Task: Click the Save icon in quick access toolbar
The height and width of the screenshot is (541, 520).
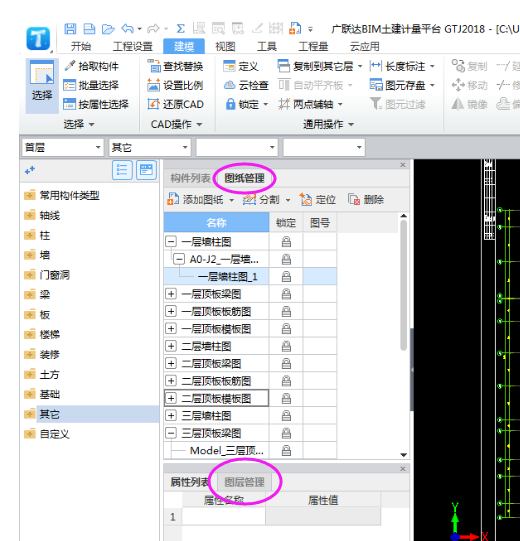Action: (x=70, y=29)
